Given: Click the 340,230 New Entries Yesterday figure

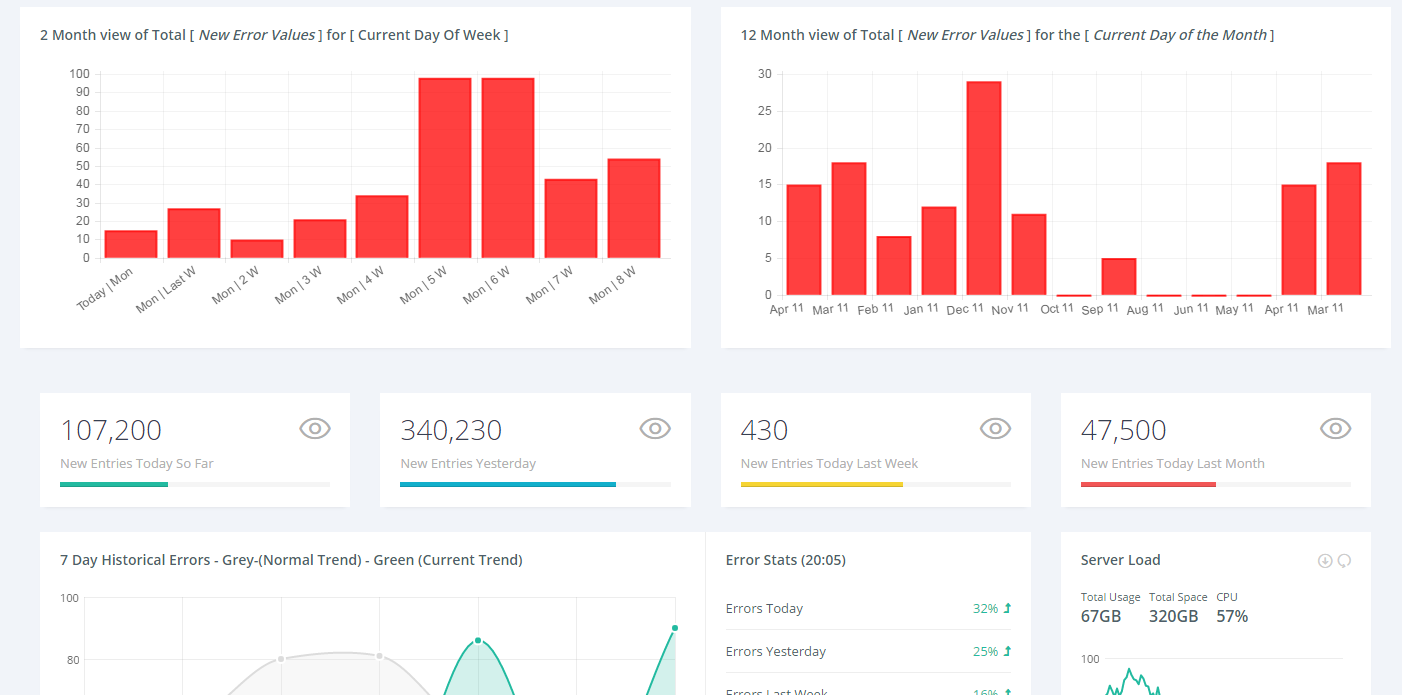Looking at the screenshot, I should coord(451,430).
